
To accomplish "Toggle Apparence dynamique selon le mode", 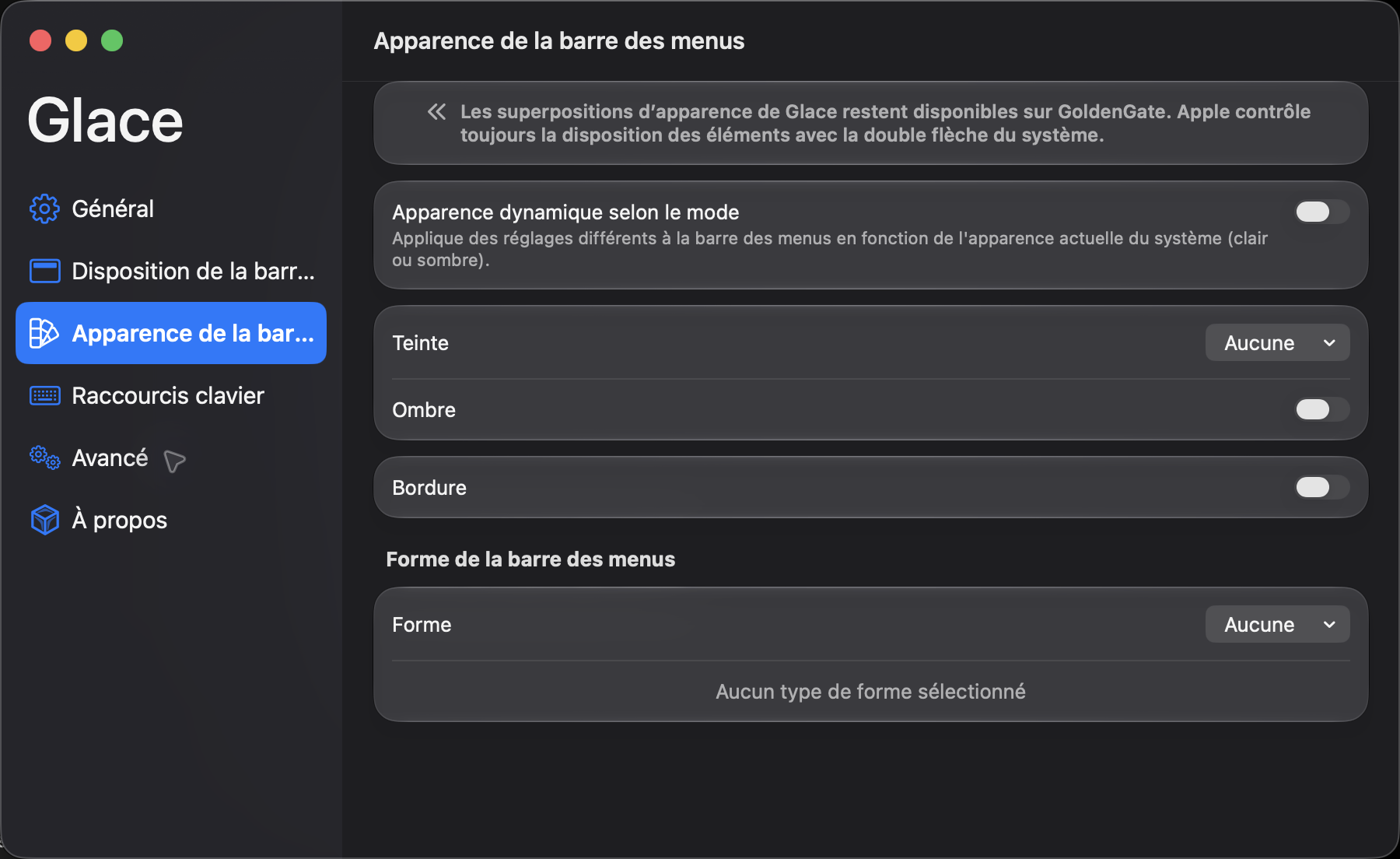I will [1321, 212].
